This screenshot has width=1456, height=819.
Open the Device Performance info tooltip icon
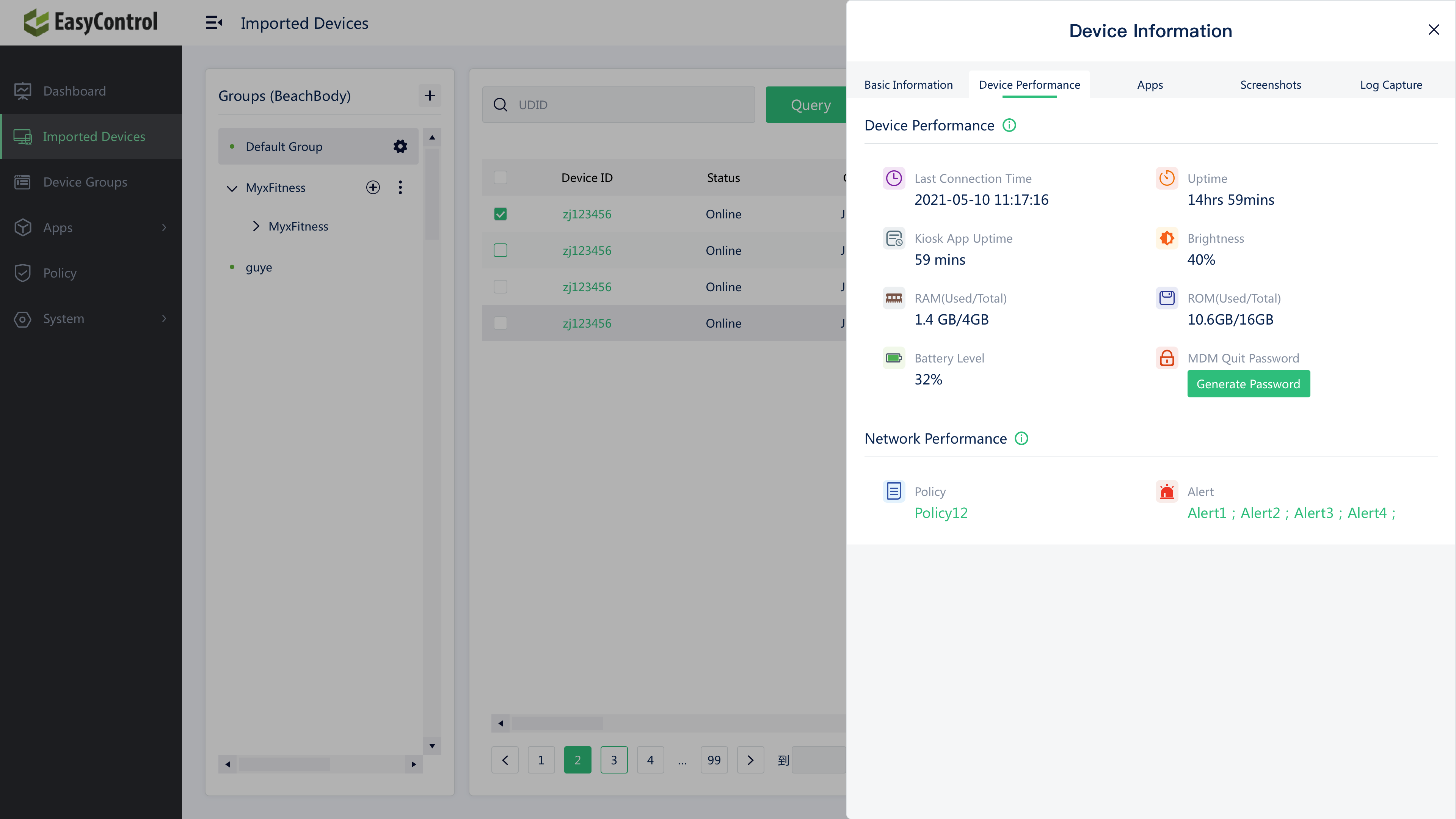tap(1009, 125)
